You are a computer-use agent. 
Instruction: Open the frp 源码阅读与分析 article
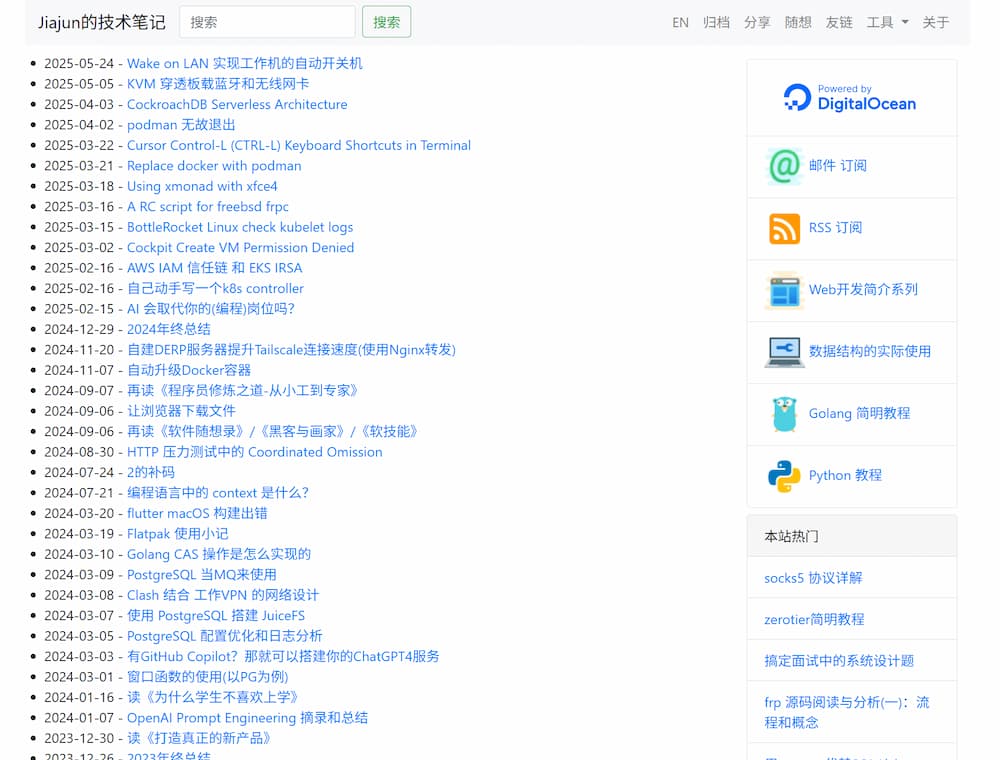tap(846, 712)
